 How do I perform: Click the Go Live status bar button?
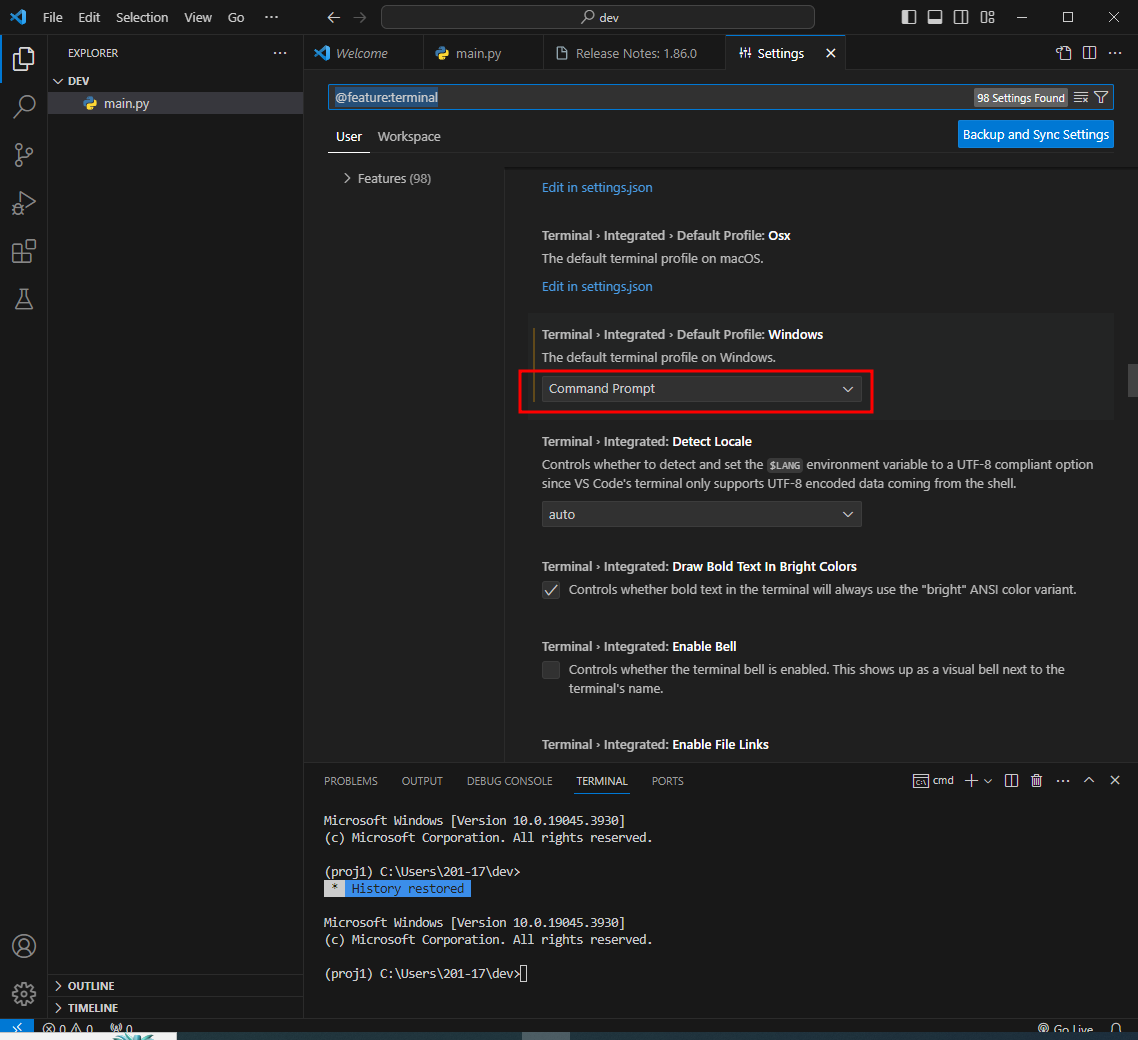pos(1065,1028)
